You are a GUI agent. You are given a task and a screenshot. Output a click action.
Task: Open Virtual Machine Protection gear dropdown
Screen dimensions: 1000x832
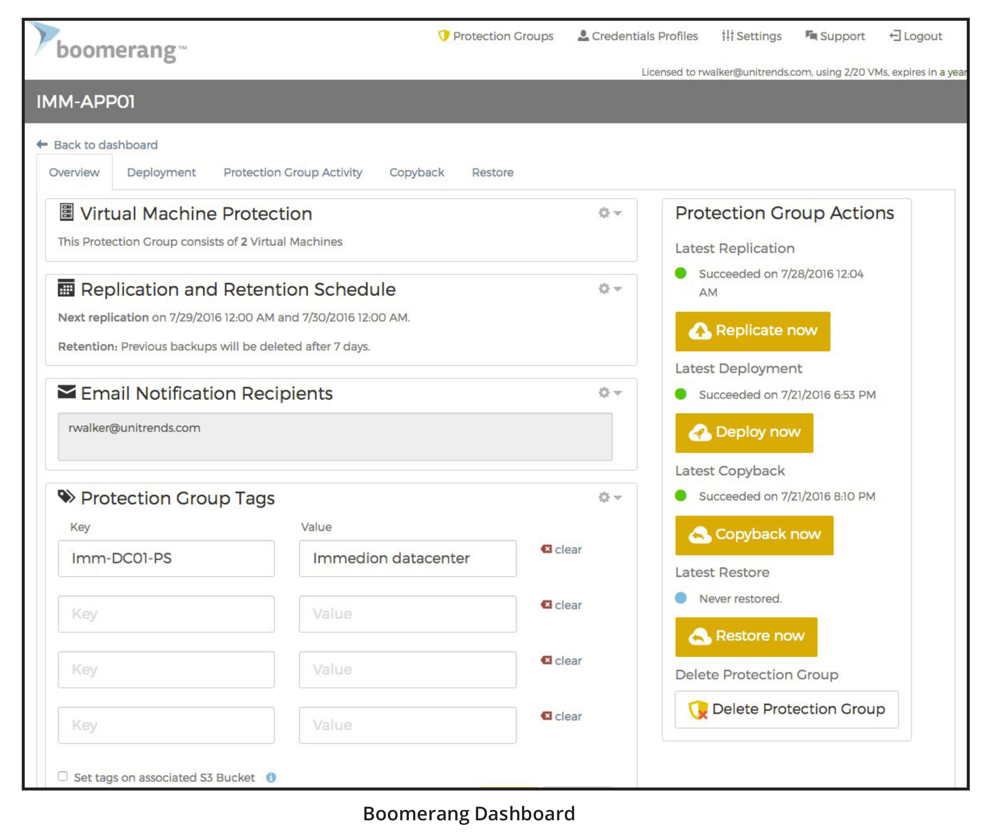tap(609, 213)
